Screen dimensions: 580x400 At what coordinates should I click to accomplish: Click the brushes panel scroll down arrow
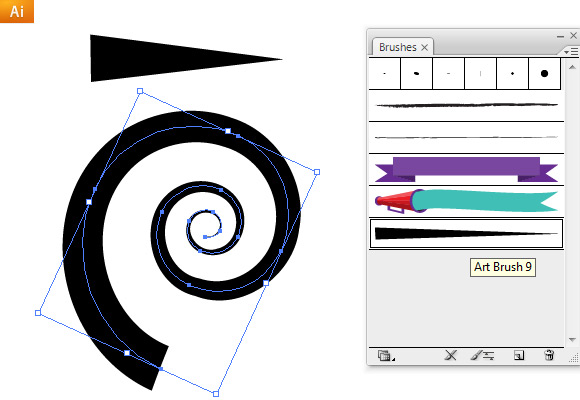[572, 339]
